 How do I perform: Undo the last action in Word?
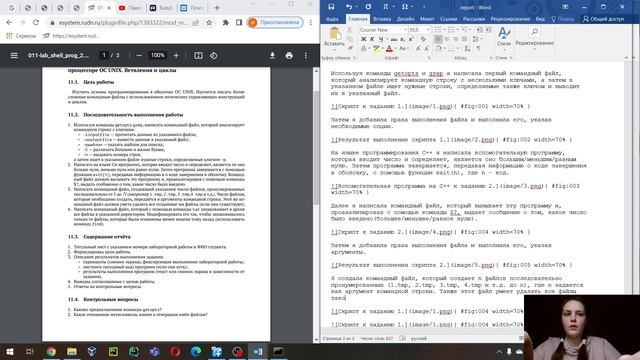[349, 7]
